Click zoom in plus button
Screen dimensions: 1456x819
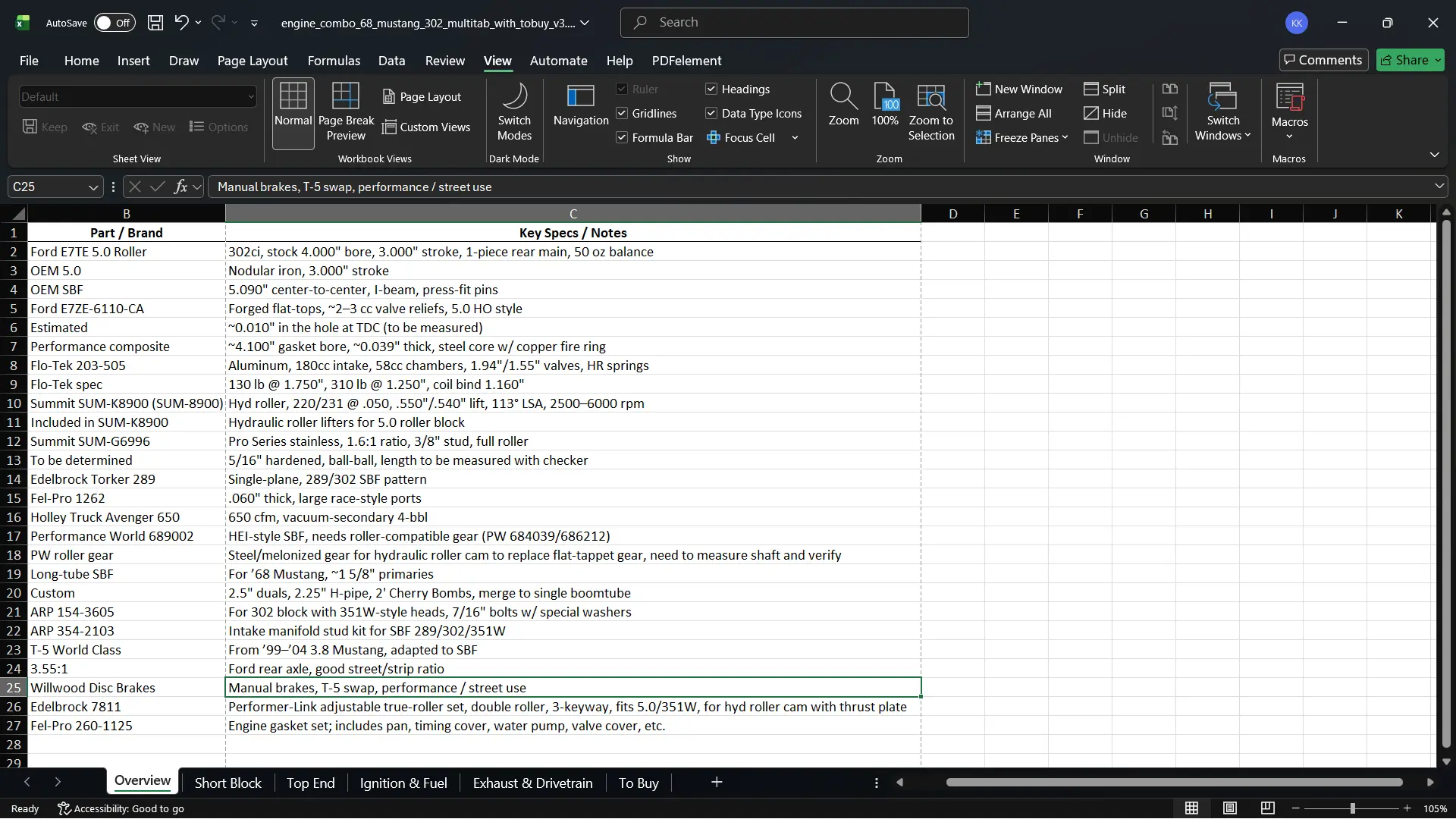point(1407,808)
